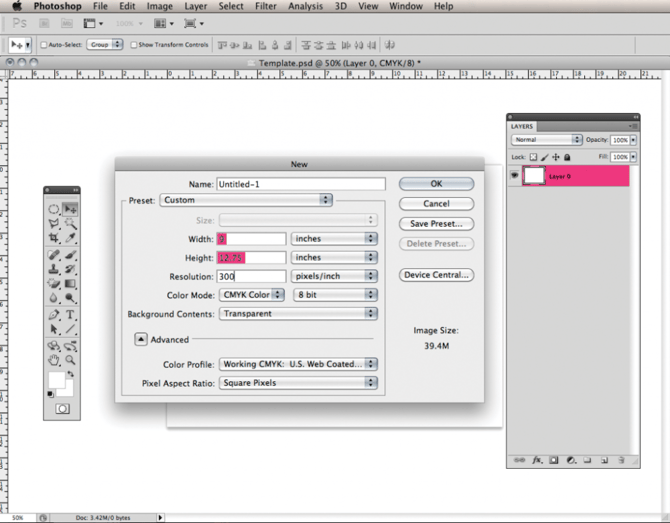The image size is (670, 523).
Task: Select the History Brush tool
Action: (70, 269)
